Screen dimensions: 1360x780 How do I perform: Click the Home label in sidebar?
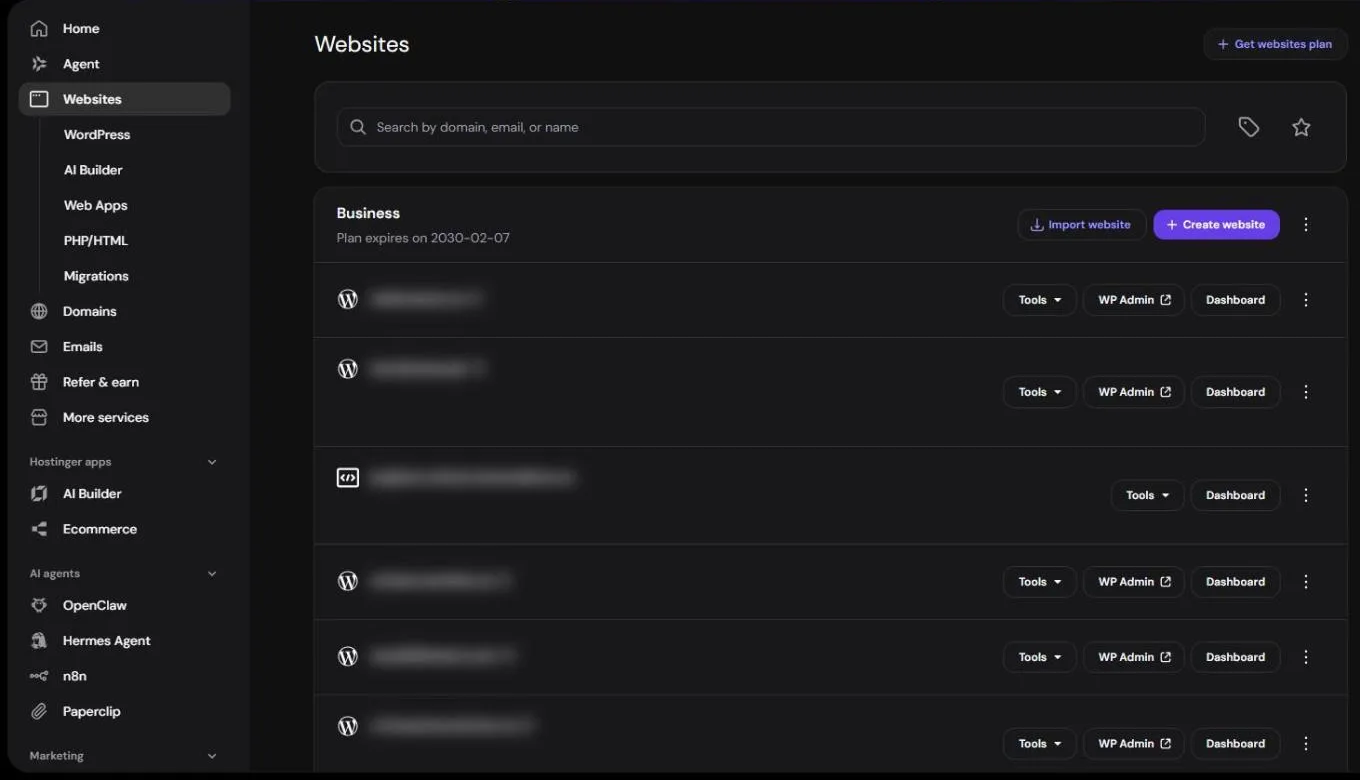81,29
